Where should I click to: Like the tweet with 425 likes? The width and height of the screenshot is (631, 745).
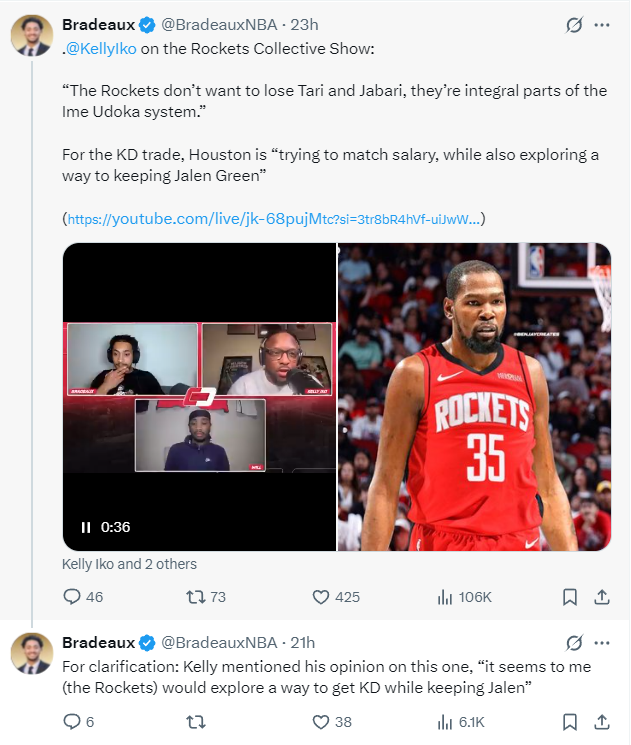point(321,597)
